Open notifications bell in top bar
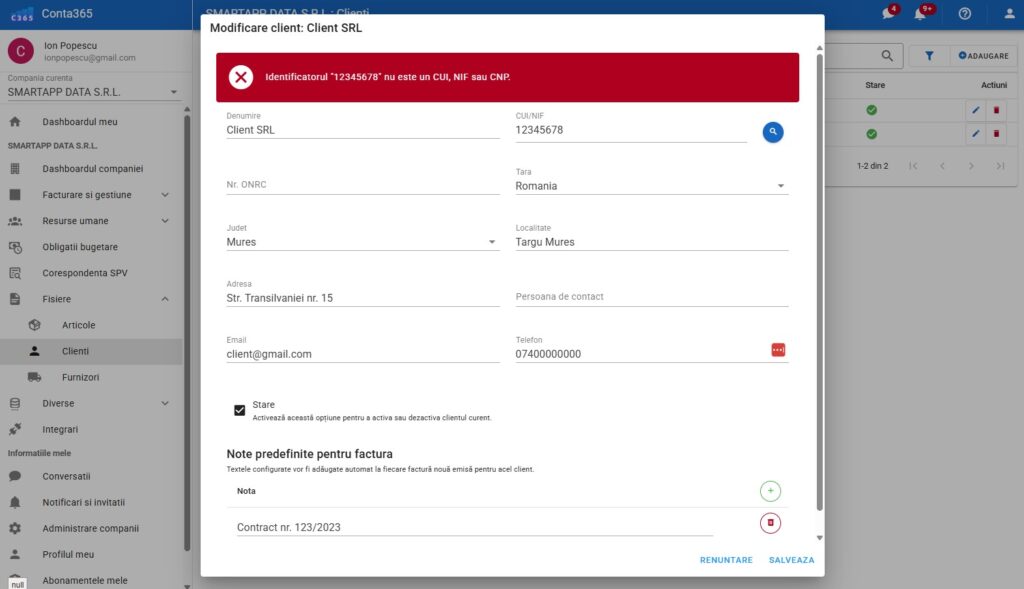The height and width of the screenshot is (589, 1024). [x=920, y=14]
